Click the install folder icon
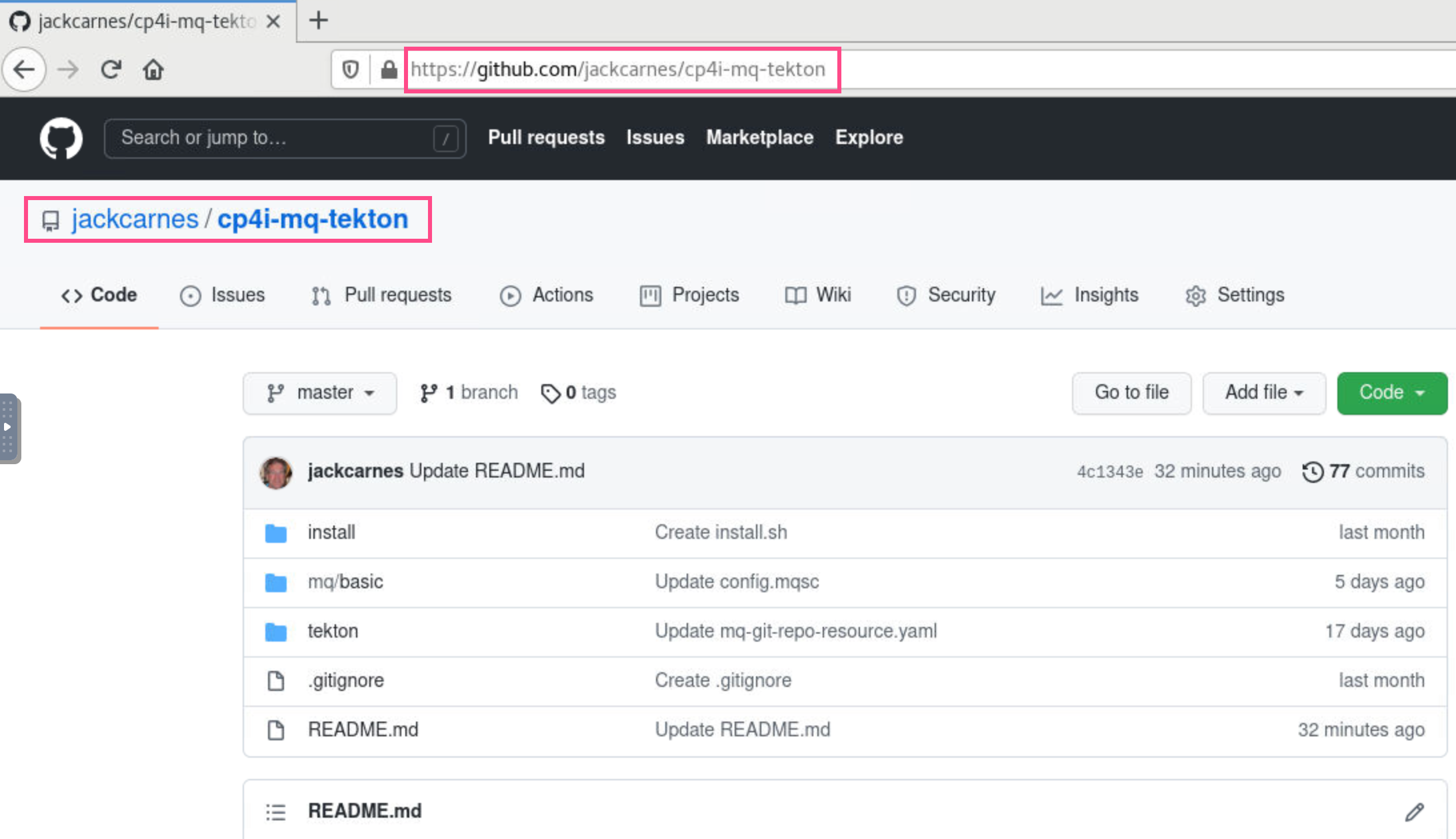Image resolution: width=1456 pixels, height=839 pixels. [x=276, y=533]
